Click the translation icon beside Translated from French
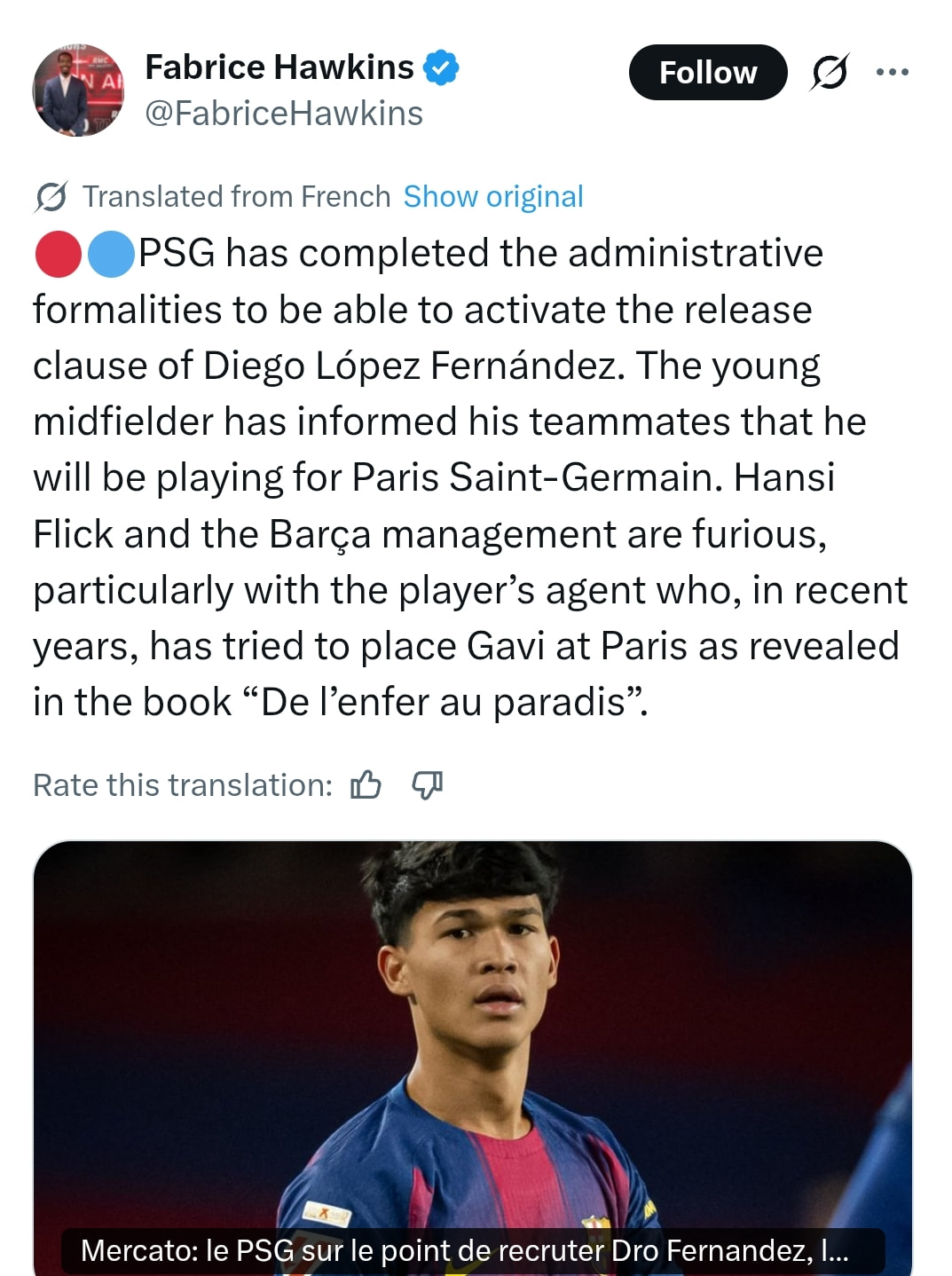This screenshot has width=952, height=1276. pyautogui.click(x=51, y=196)
